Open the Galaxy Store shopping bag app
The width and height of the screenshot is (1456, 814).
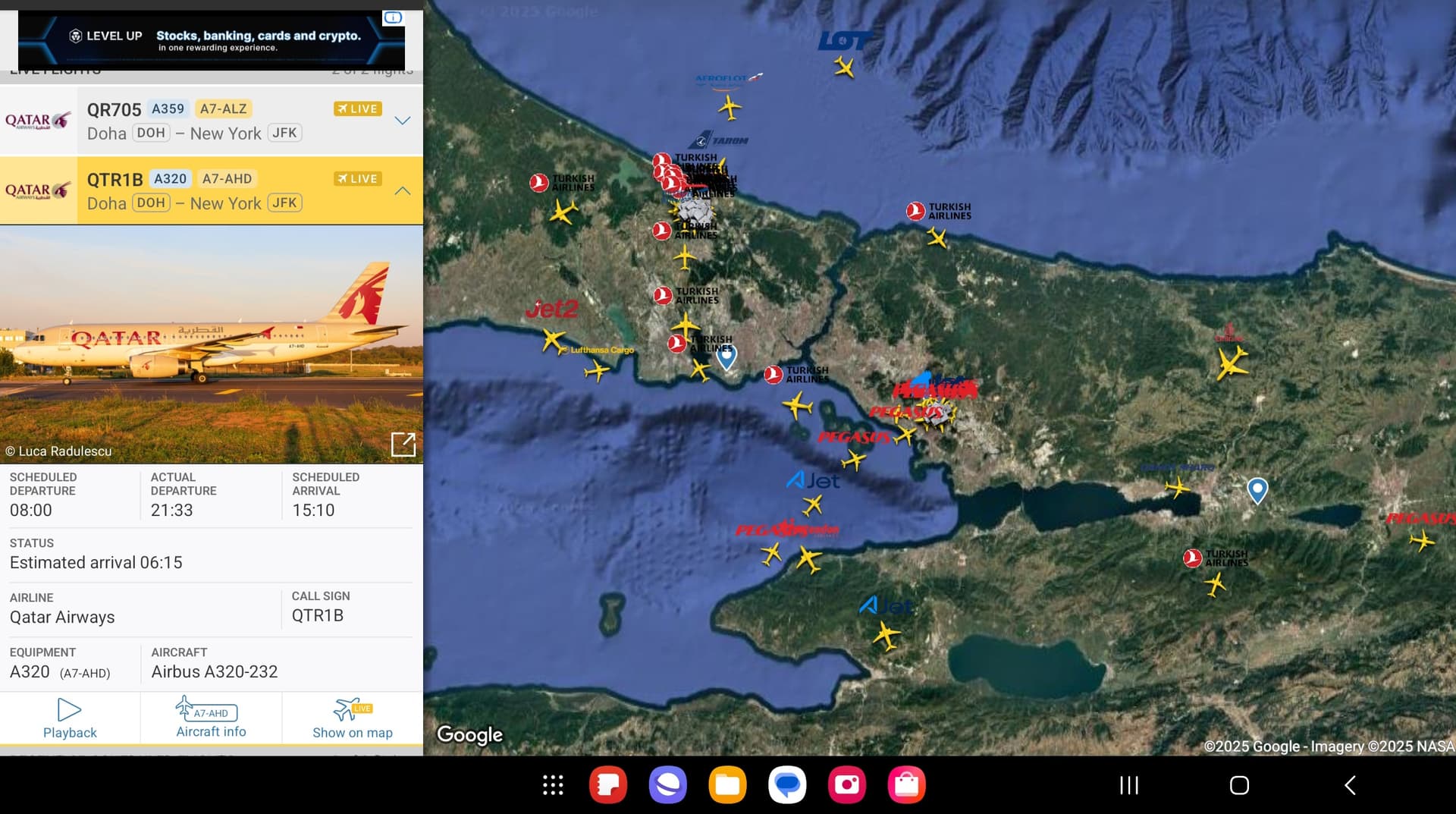pyautogui.click(x=907, y=784)
